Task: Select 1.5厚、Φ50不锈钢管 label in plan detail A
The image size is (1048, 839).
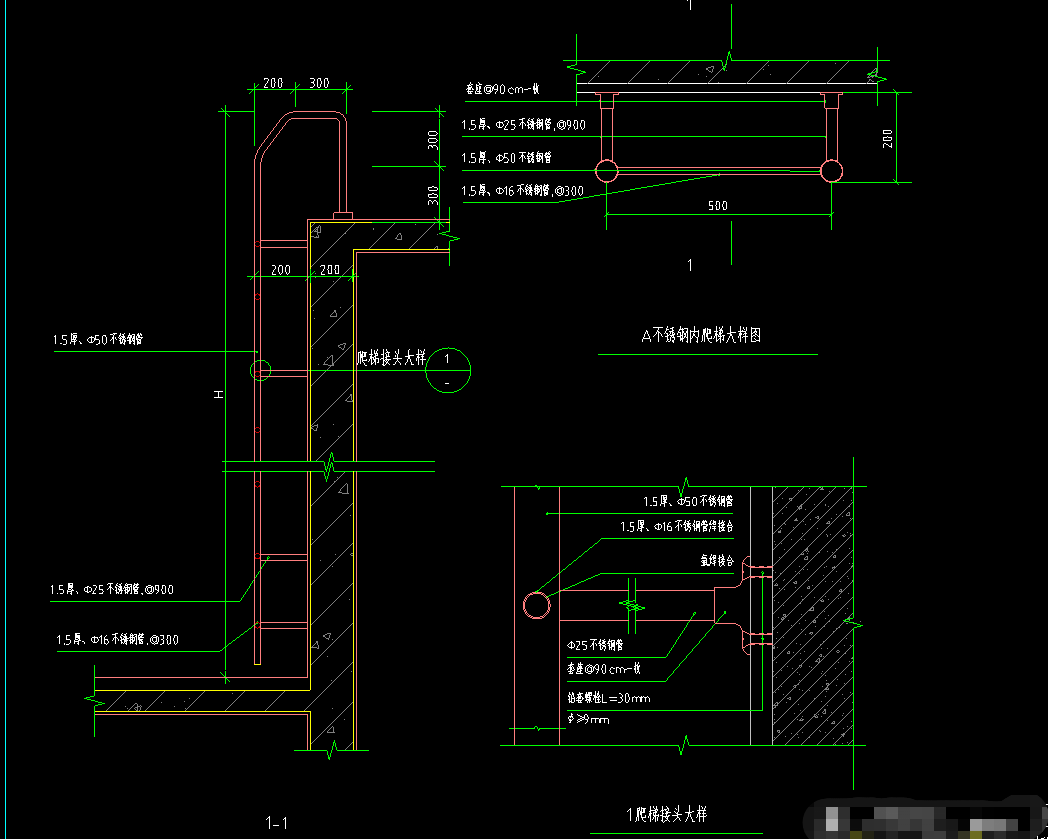Action: click(507, 158)
